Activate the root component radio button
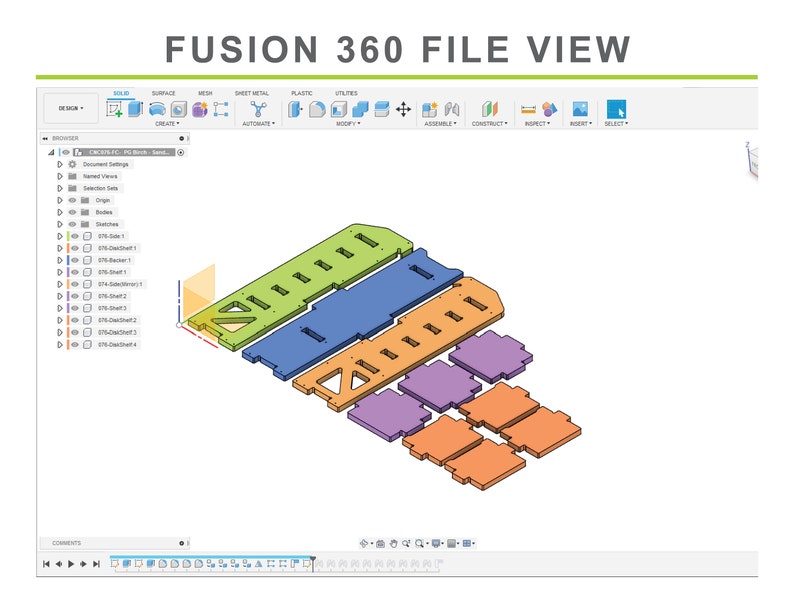The width and height of the screenshot is (794, 613). (181, 152)
